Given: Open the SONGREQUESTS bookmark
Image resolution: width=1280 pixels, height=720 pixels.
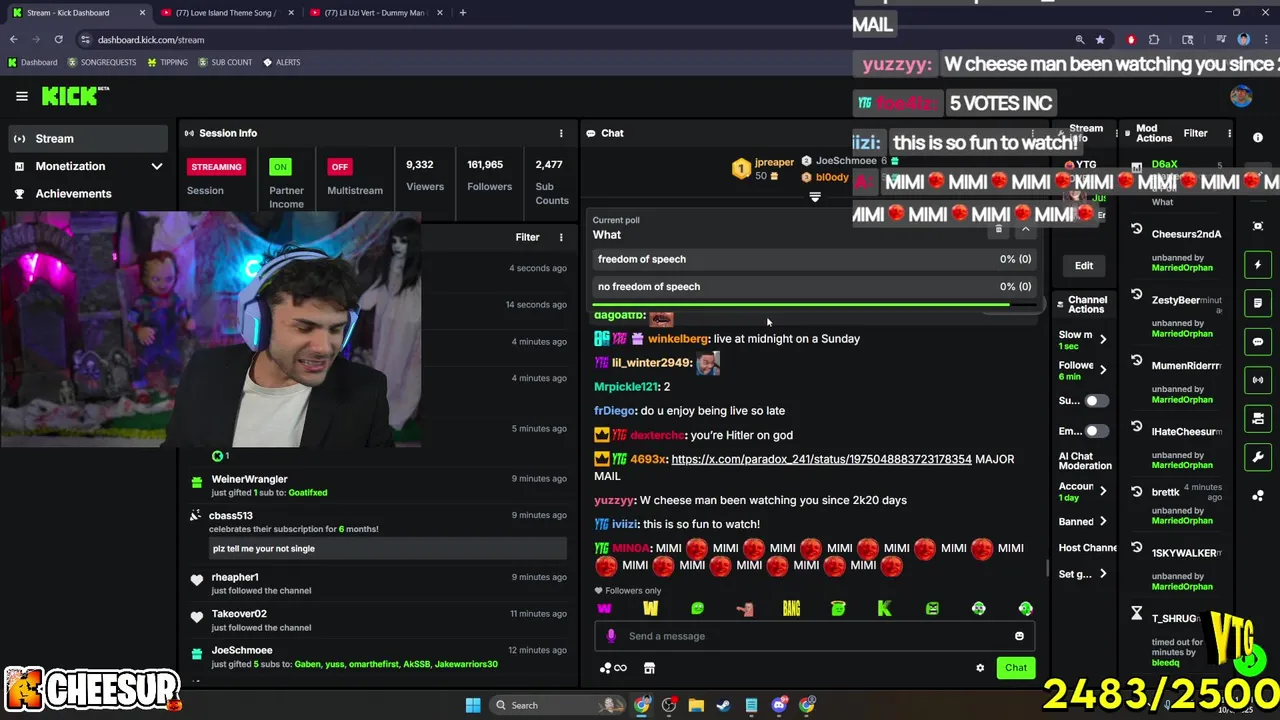Looking at the screenshot, I should (102, 62).
